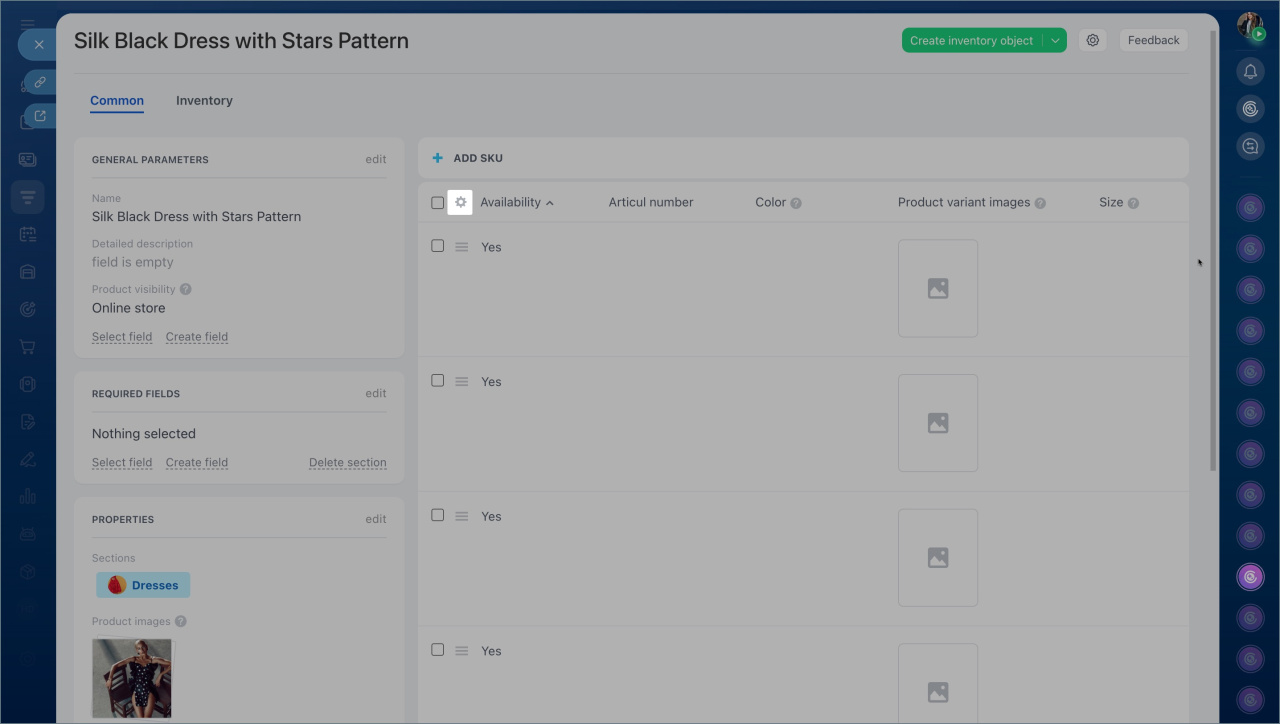
Task: Click the help icon next to Color
Action: (x=796, y=203)
